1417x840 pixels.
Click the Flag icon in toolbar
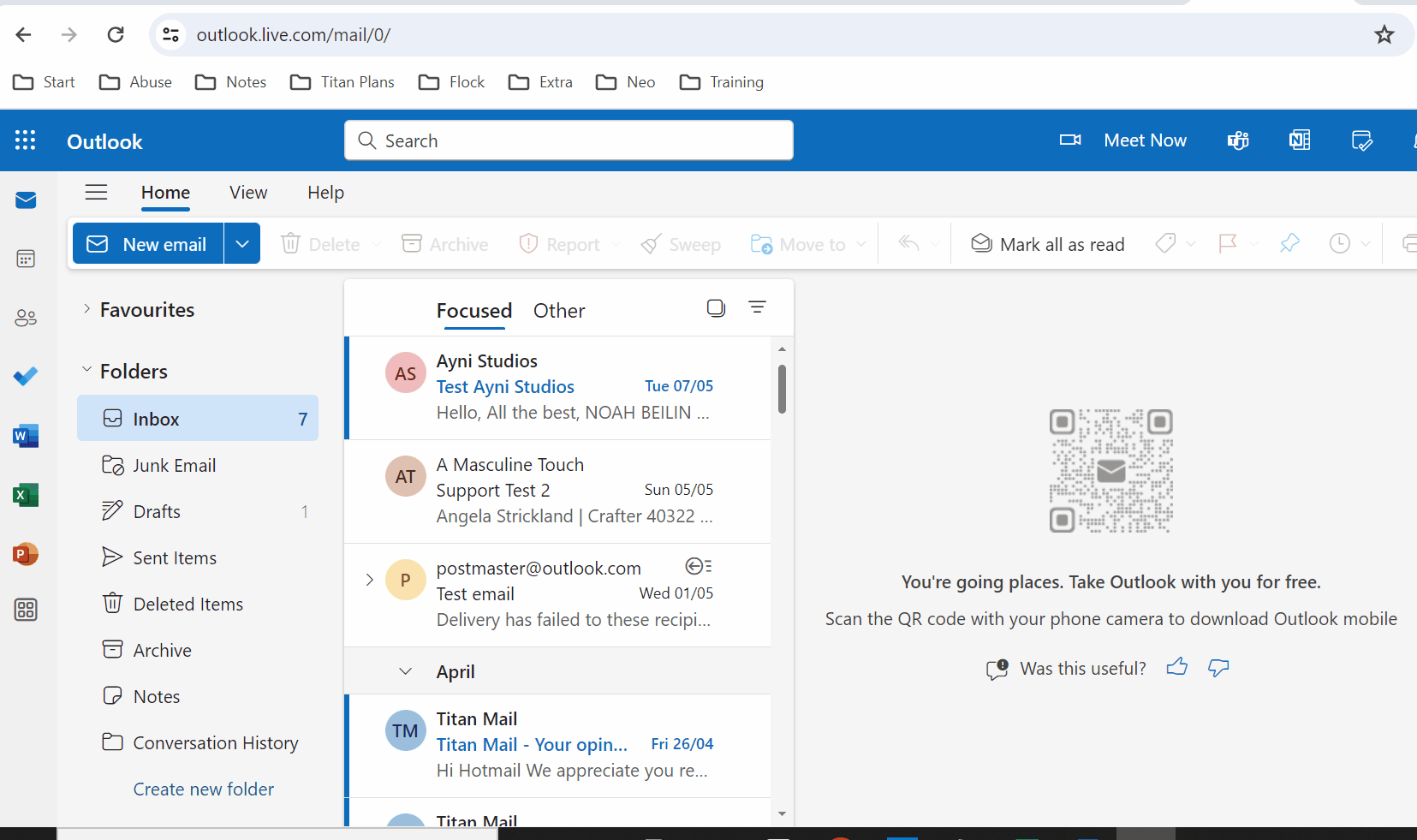[x=1228, y=244]
